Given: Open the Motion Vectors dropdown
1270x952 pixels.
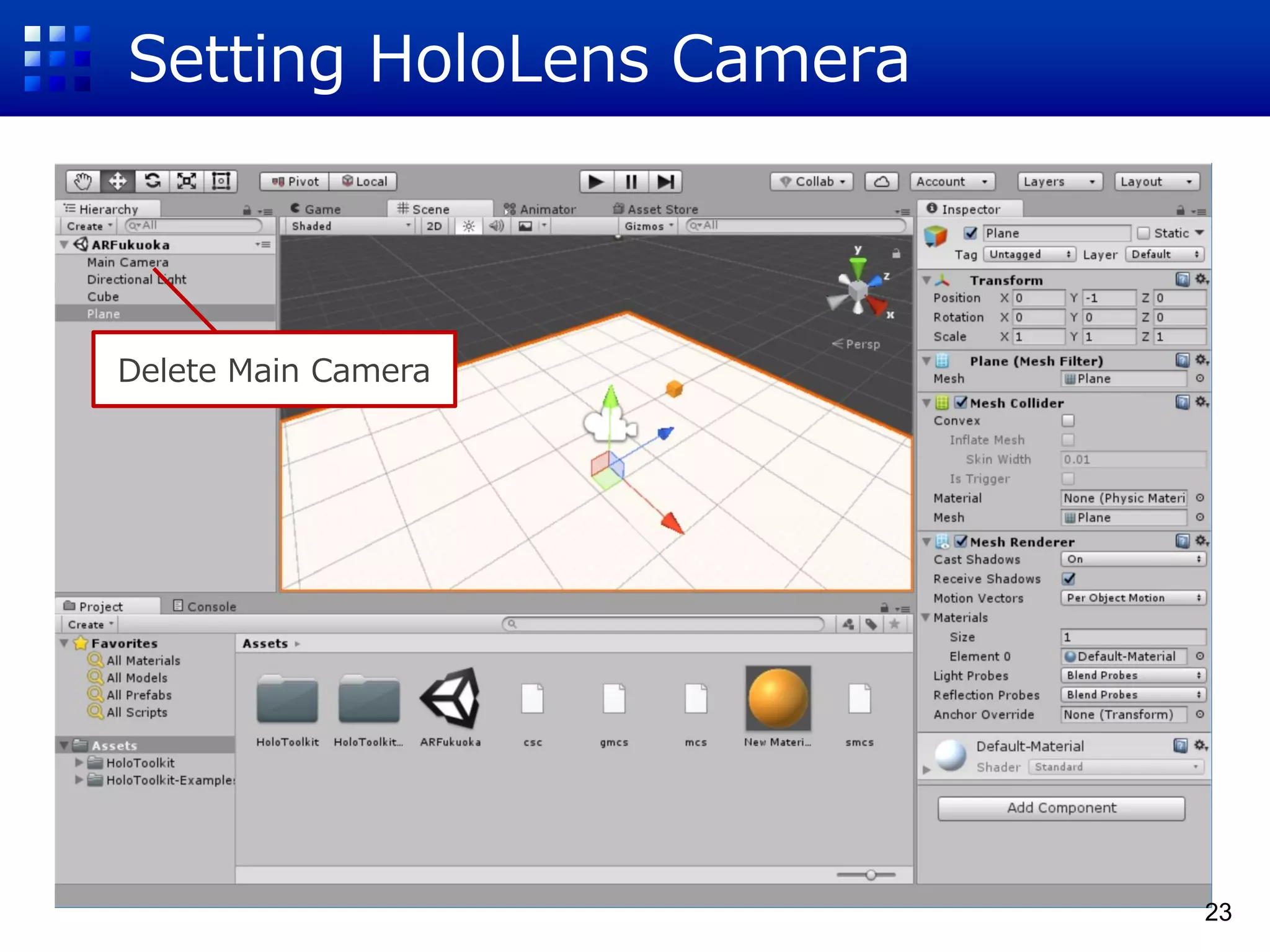Looking at the screenshot, I should click(1134, 598).
